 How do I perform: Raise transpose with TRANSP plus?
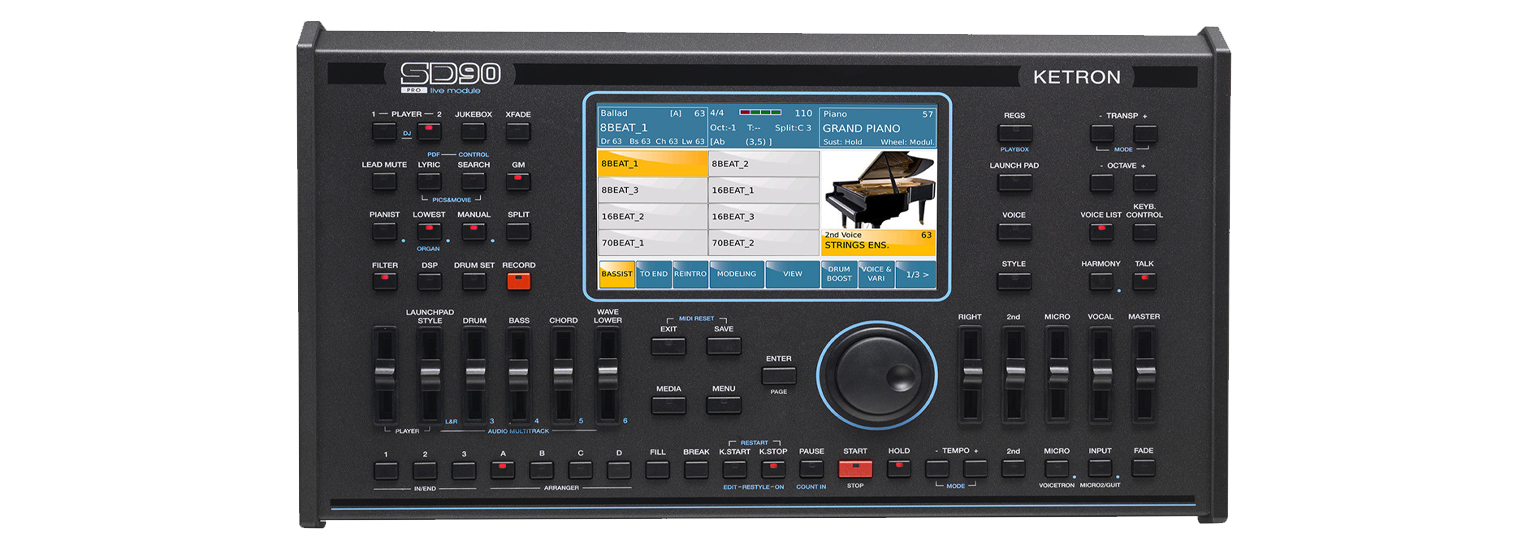tap(1145, 133)
